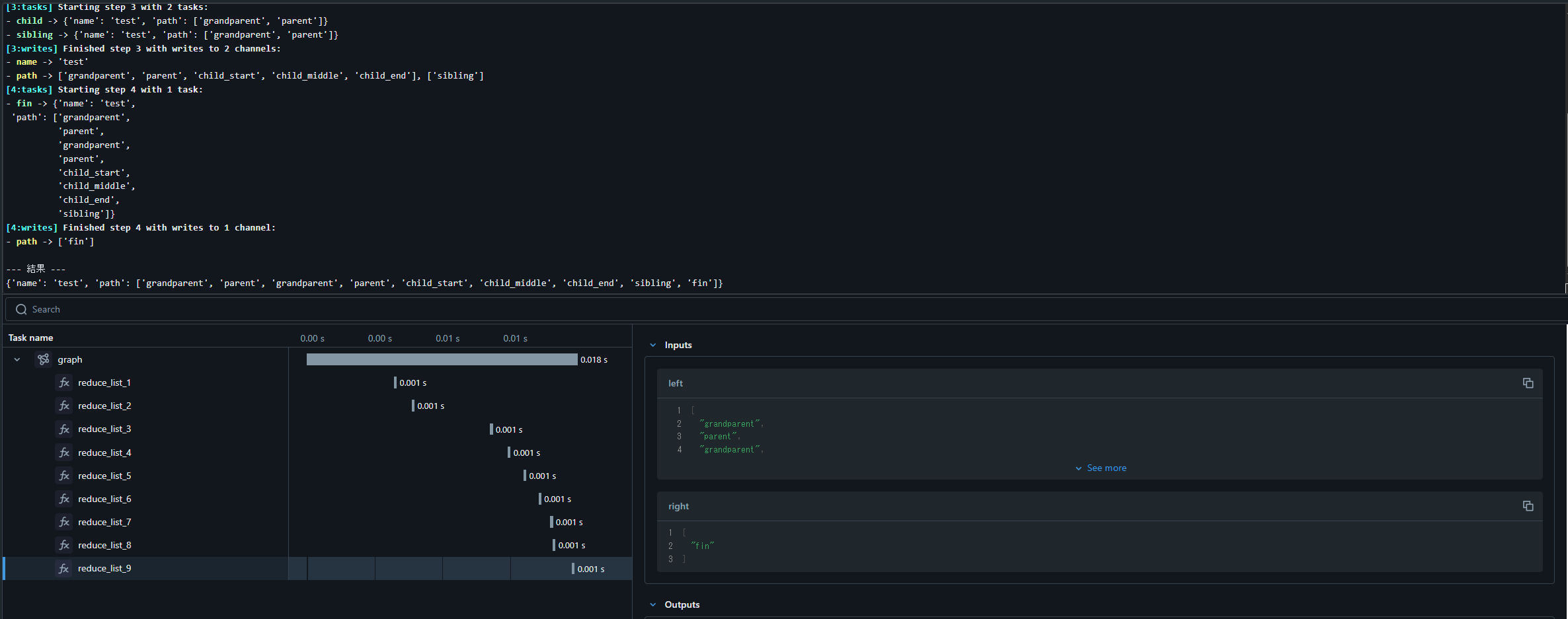Click the function icon beside reduce_list_3
1568x619 pixels.
[64, 429]
